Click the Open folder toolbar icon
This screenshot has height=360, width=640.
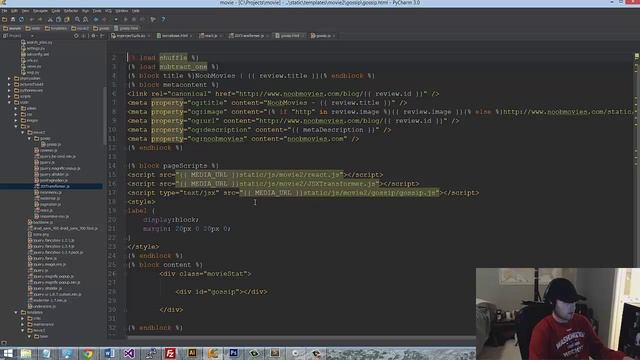(4, 19)
